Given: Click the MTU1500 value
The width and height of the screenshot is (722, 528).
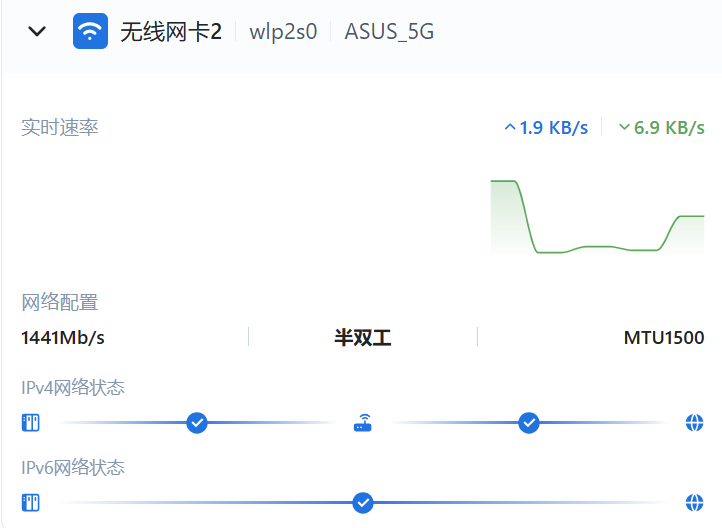Looking at the screenshot, I should (x=664, y=338).
